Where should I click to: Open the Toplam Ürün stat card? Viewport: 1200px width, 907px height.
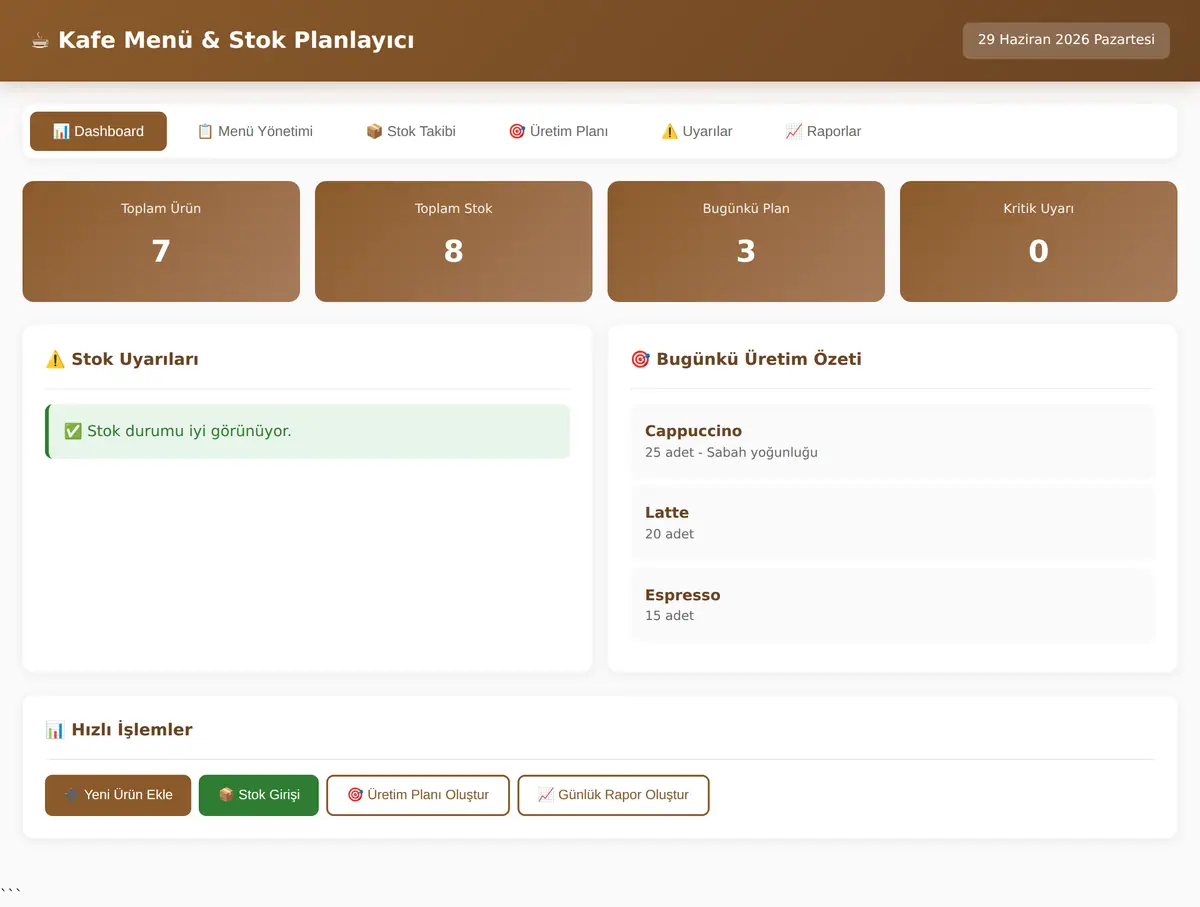161,241
